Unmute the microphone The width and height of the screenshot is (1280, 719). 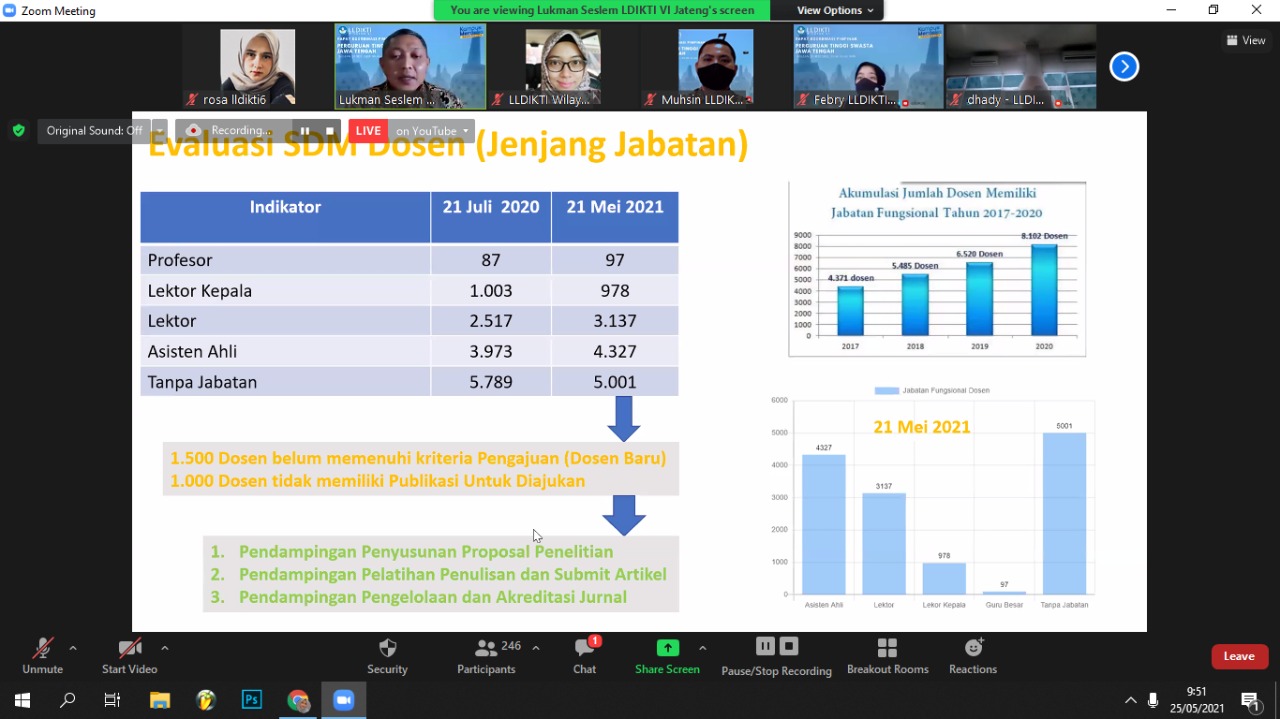pyautogui.click(x=42, y=655)
